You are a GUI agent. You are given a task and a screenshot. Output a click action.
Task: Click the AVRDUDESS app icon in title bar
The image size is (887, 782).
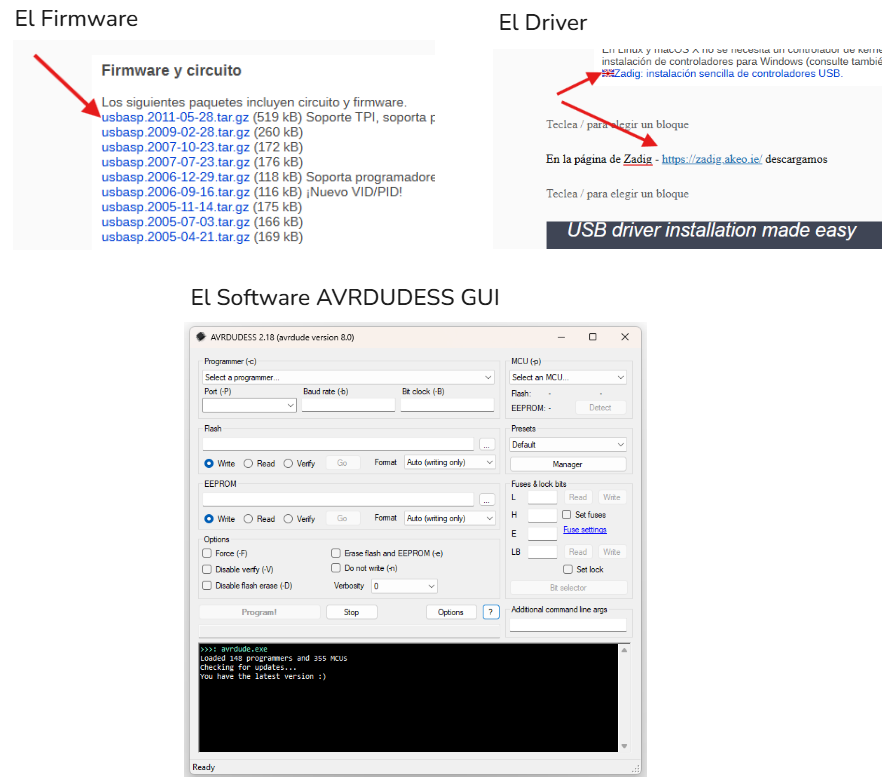click(x=200, y=337)
